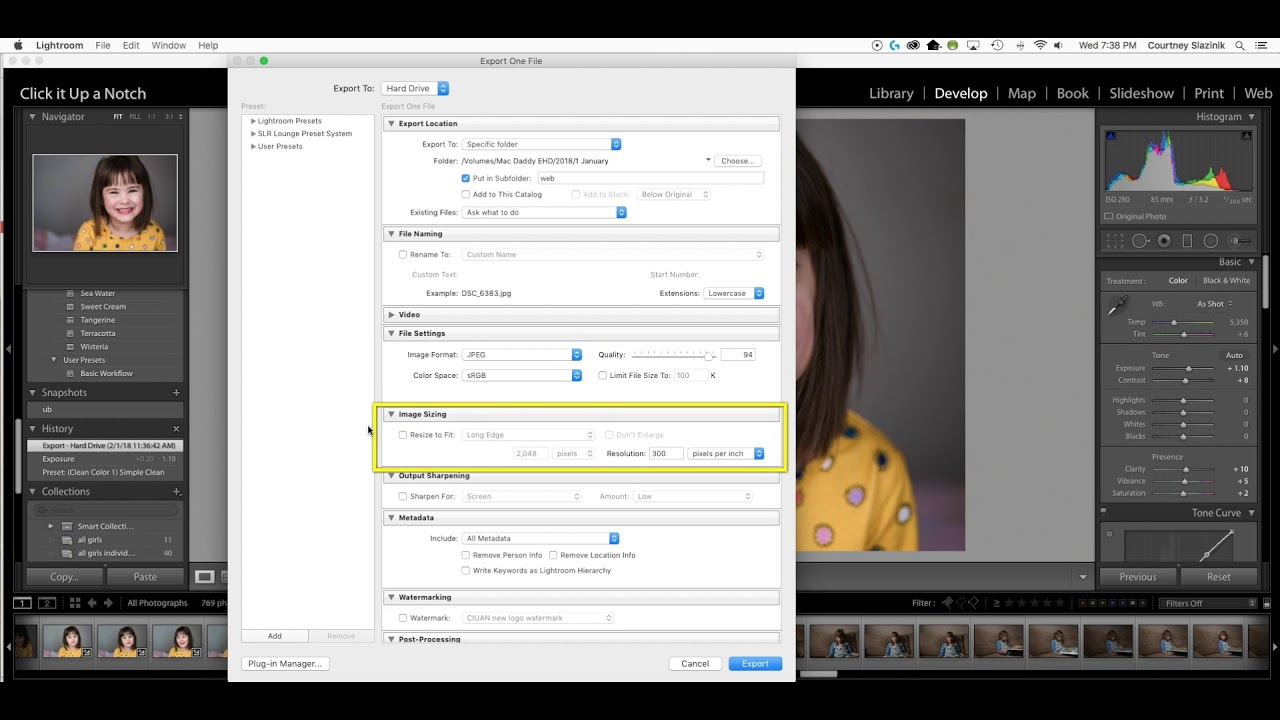Select the Graduated Filter tool

[1187, 241]
